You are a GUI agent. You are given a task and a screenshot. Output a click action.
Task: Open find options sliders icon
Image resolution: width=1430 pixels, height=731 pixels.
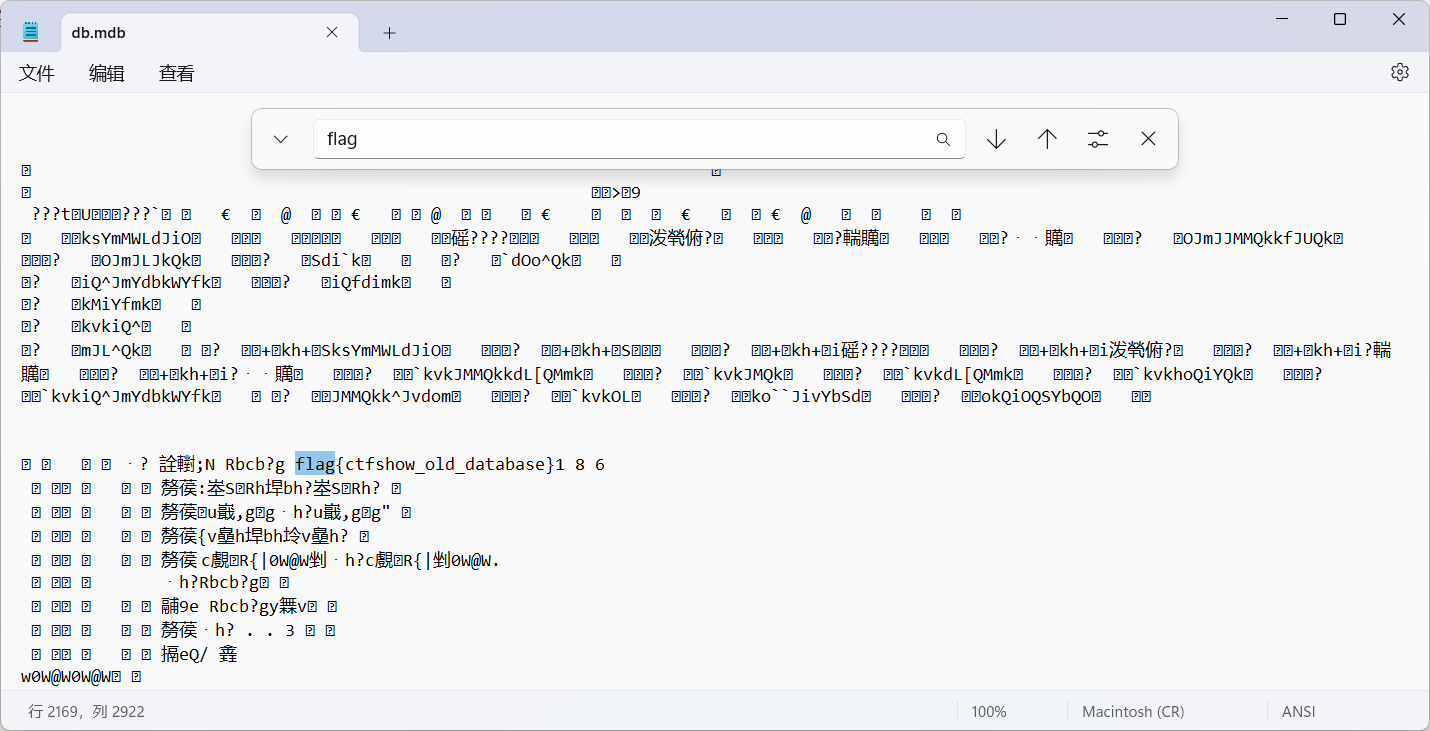pos(1098,139)
